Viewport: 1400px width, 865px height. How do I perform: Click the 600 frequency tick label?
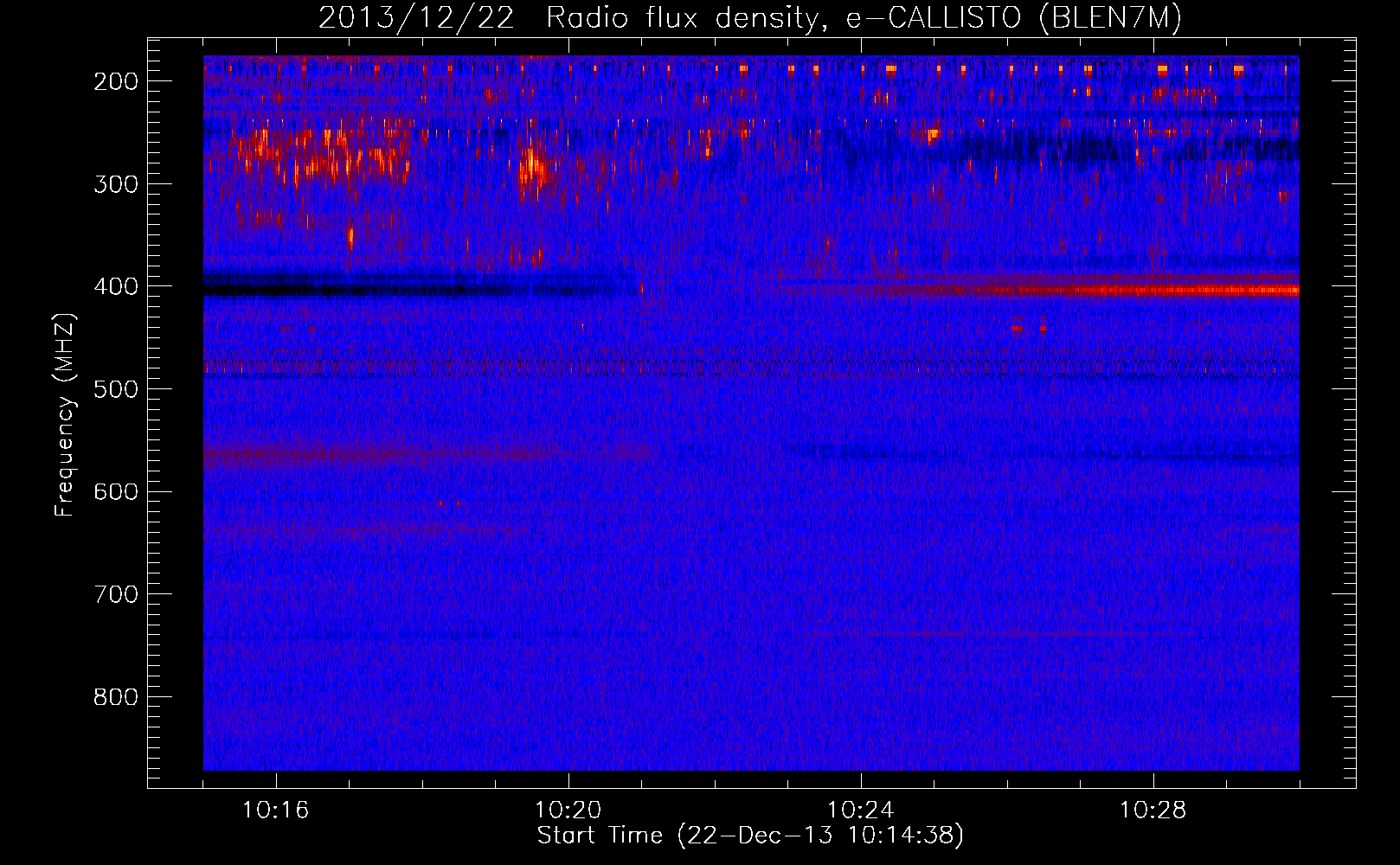coord(116,491)
